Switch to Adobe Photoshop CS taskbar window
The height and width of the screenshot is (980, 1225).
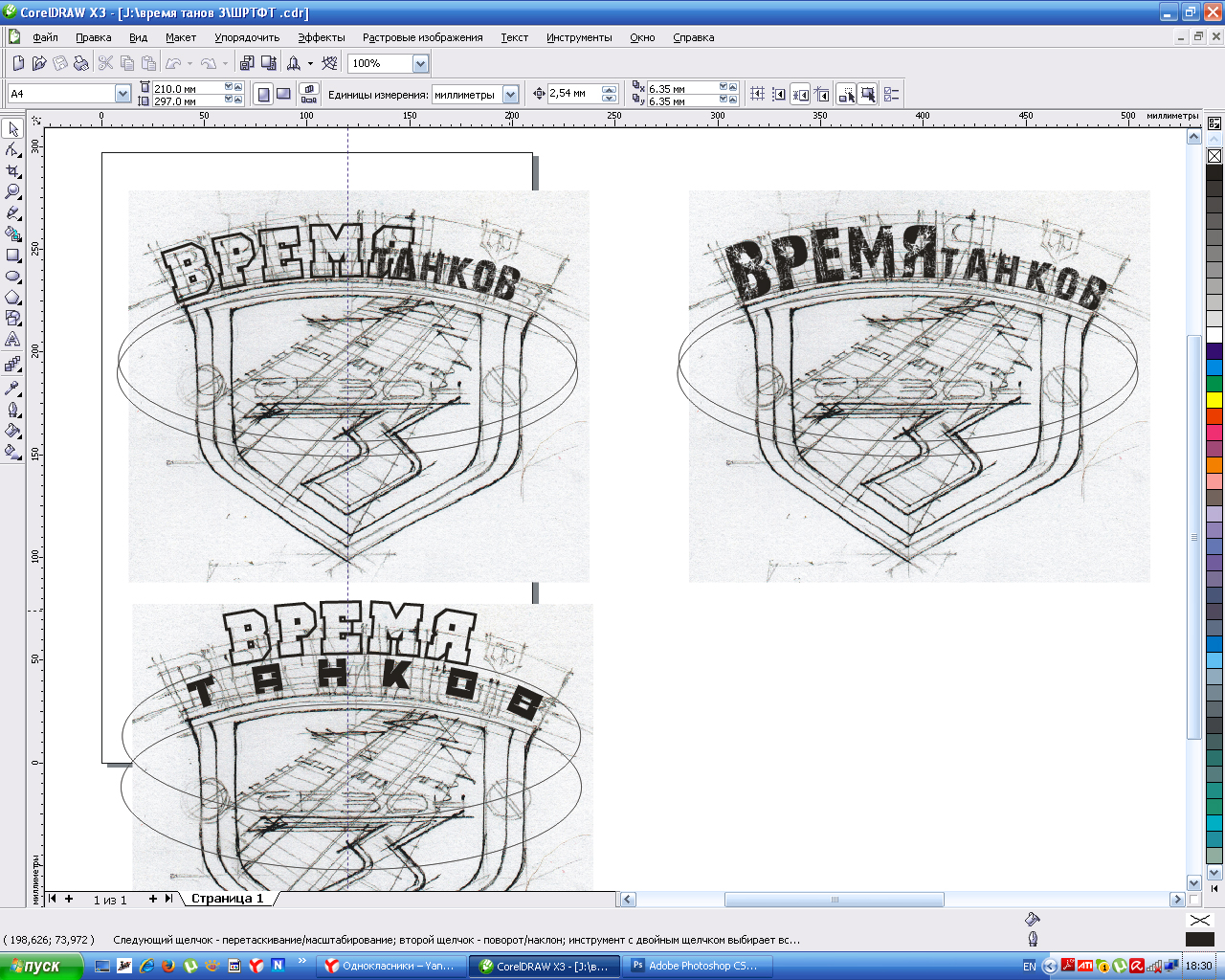pos(699,966)
